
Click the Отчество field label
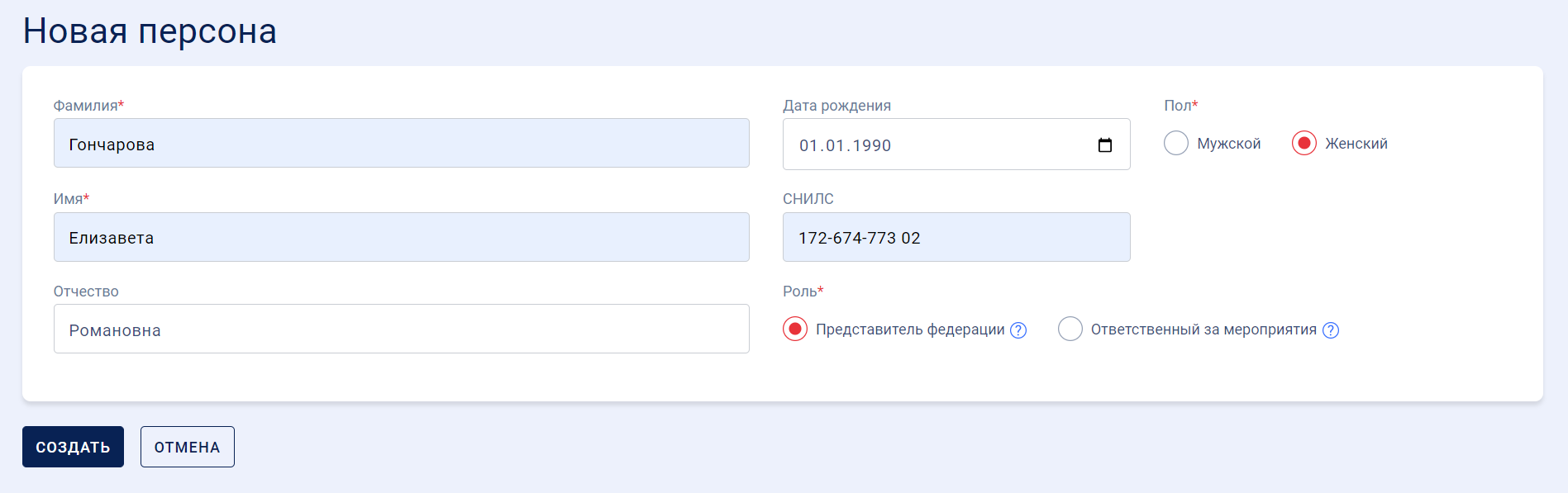(86, 292)
